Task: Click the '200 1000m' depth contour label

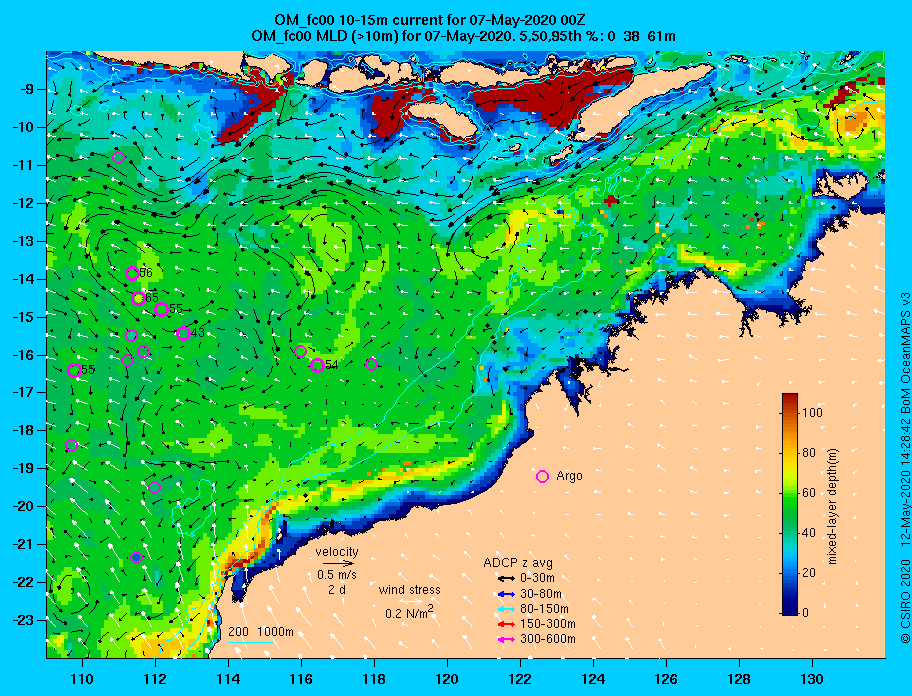Action: [x=261, y=632]
